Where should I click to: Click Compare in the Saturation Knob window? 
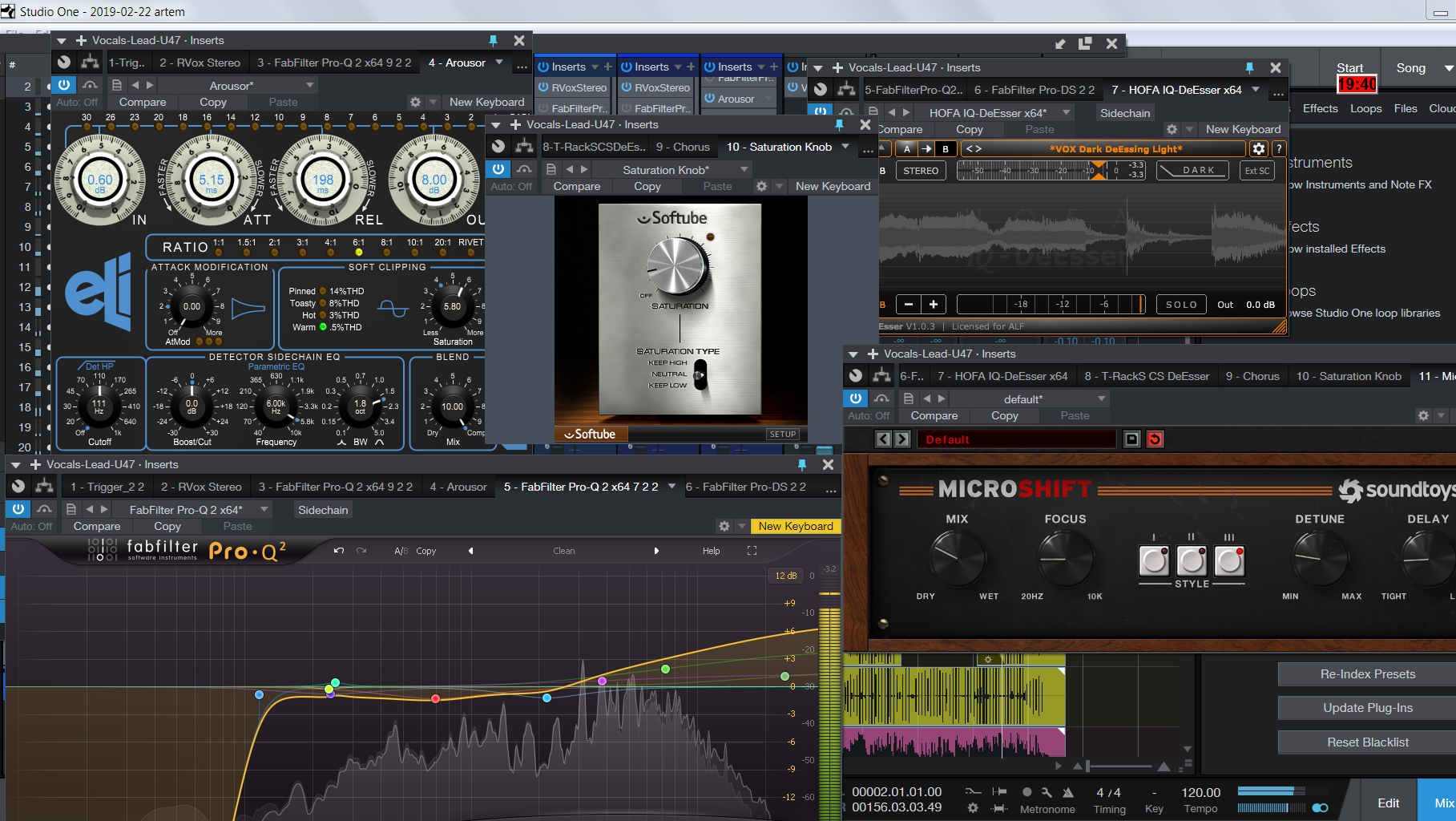pyautogui.click(x=576, y=186)
